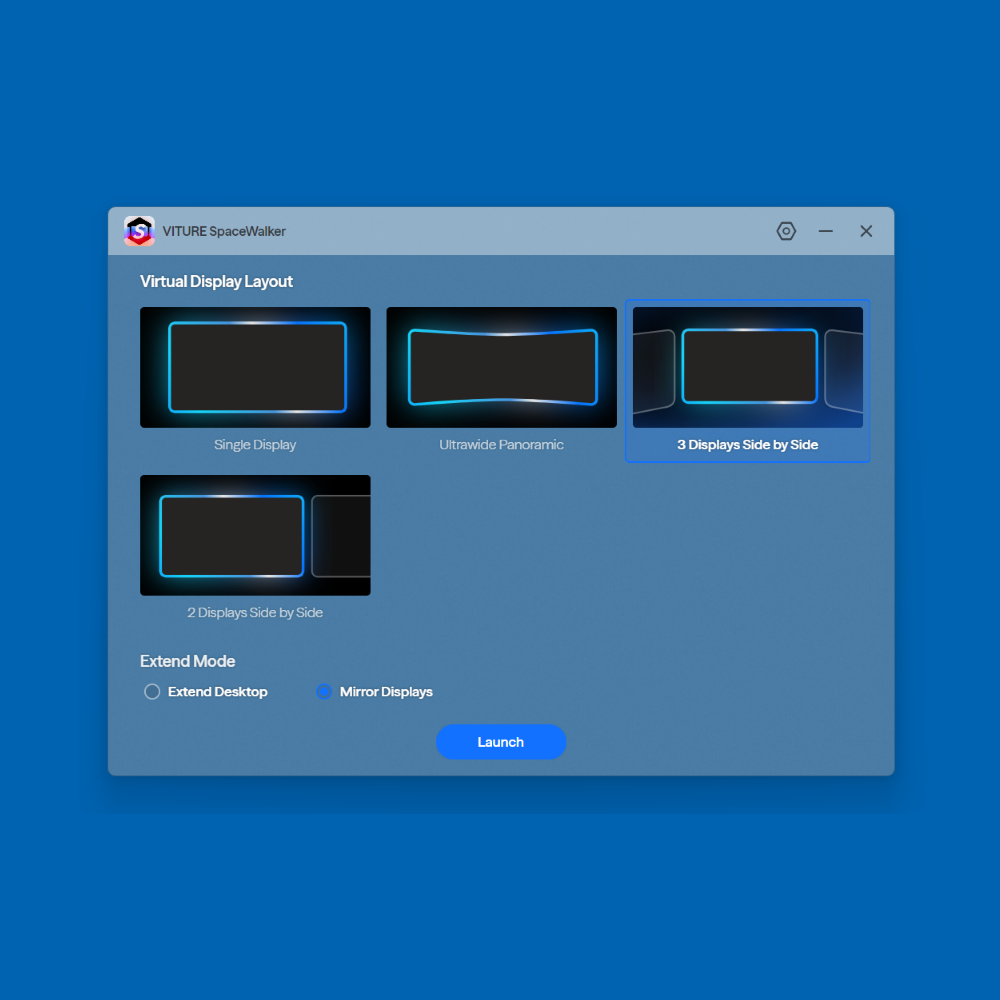
Task: Enable the Extend Desktop radio button
Action: (x=152, y=691)
